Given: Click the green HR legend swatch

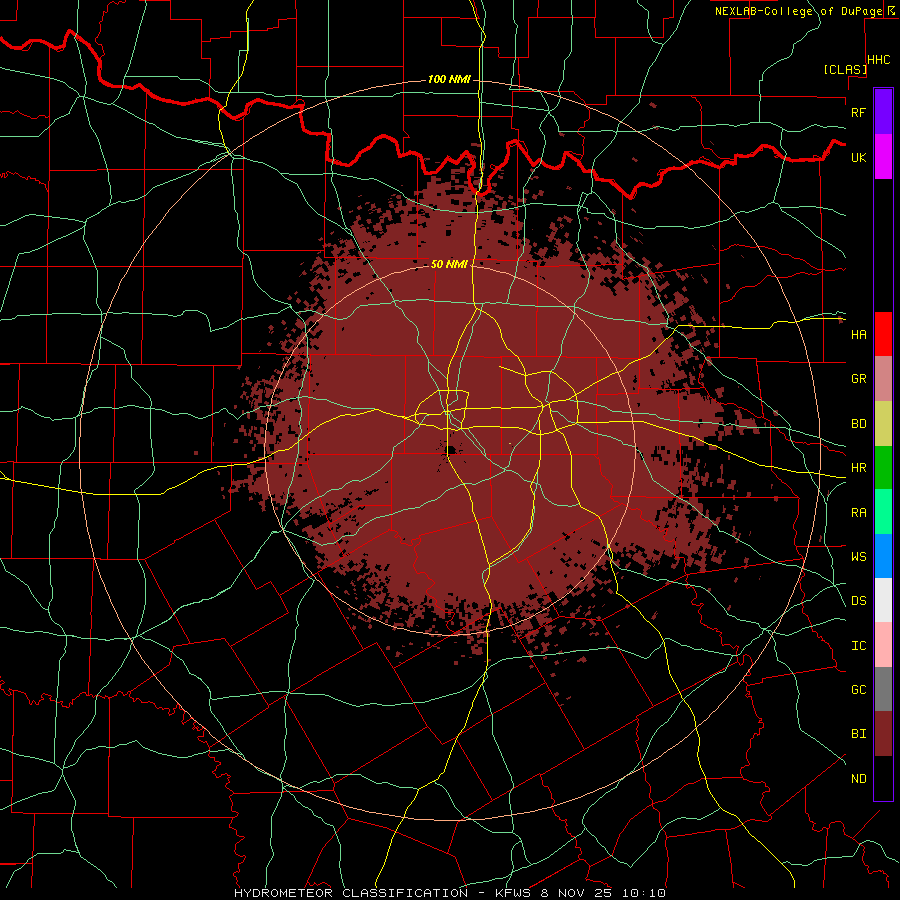Looking at the screenshot, I should point(883,468).
